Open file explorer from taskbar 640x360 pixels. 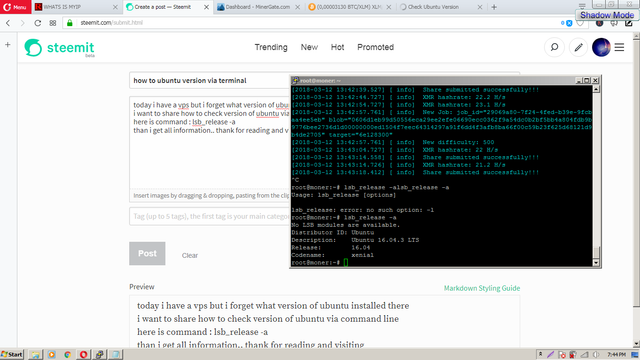36,354
